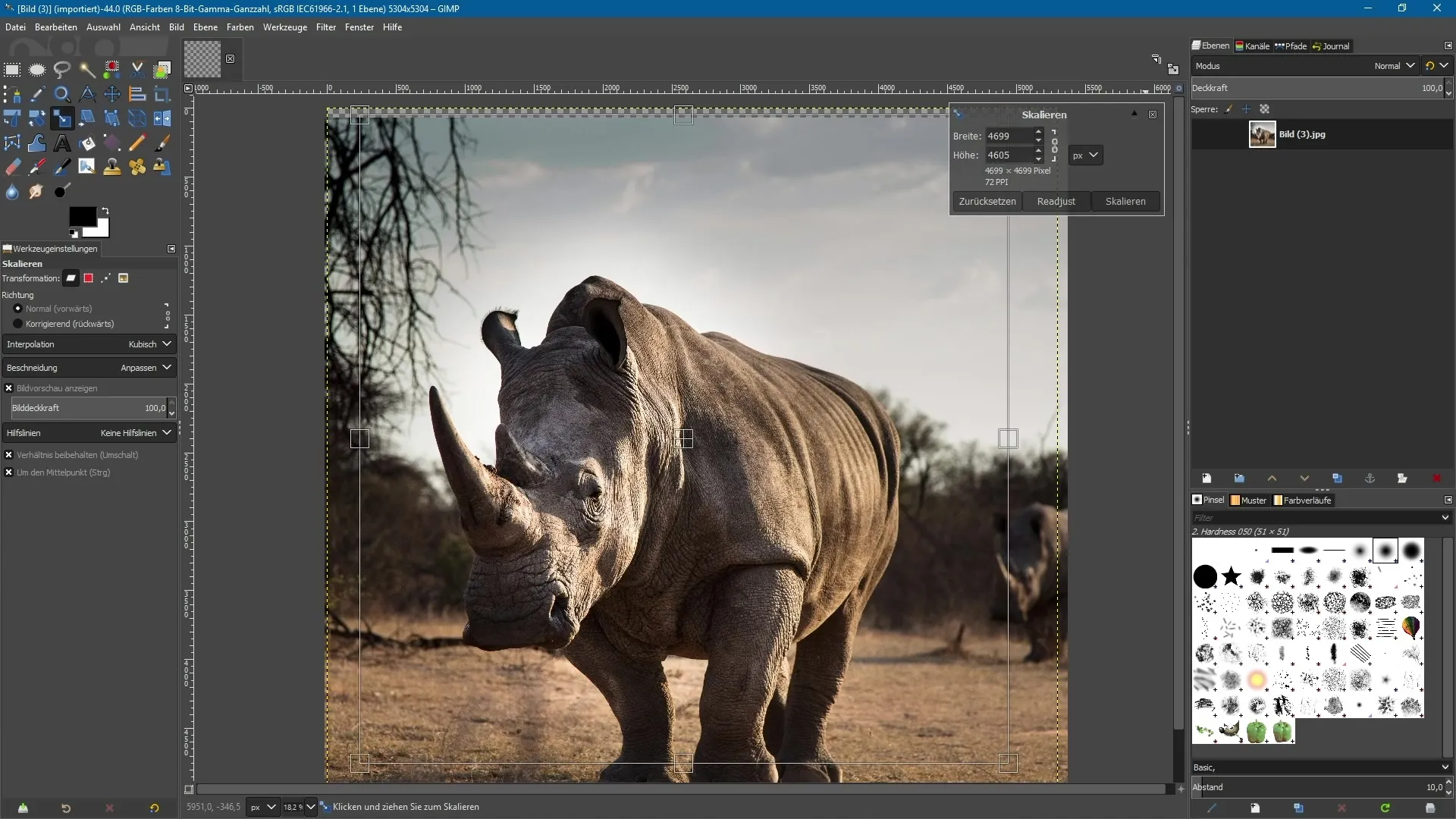Select the Paintbrush tool

(162, 143)
